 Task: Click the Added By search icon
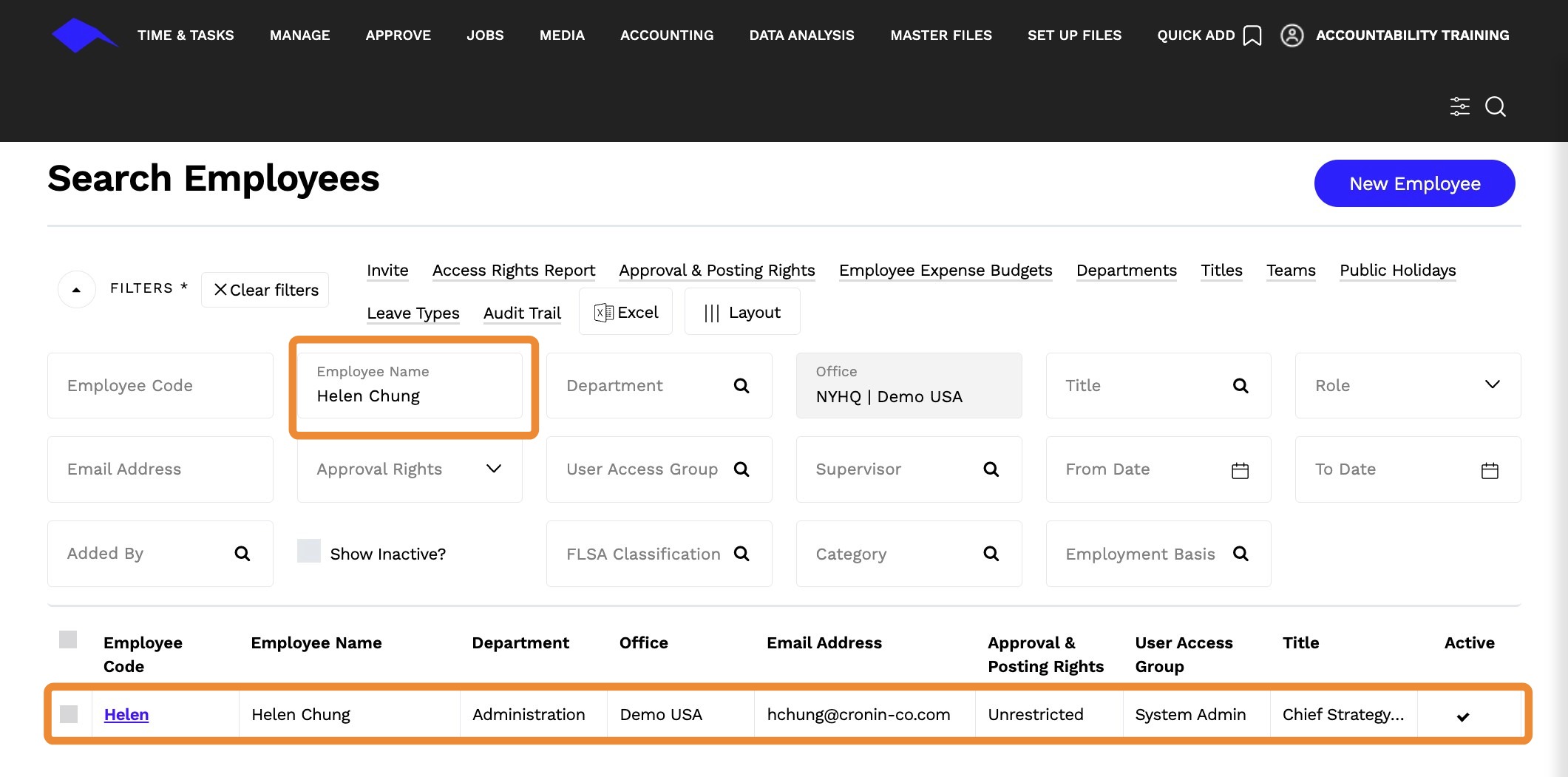pyautogui.click(x=242, y=553)
